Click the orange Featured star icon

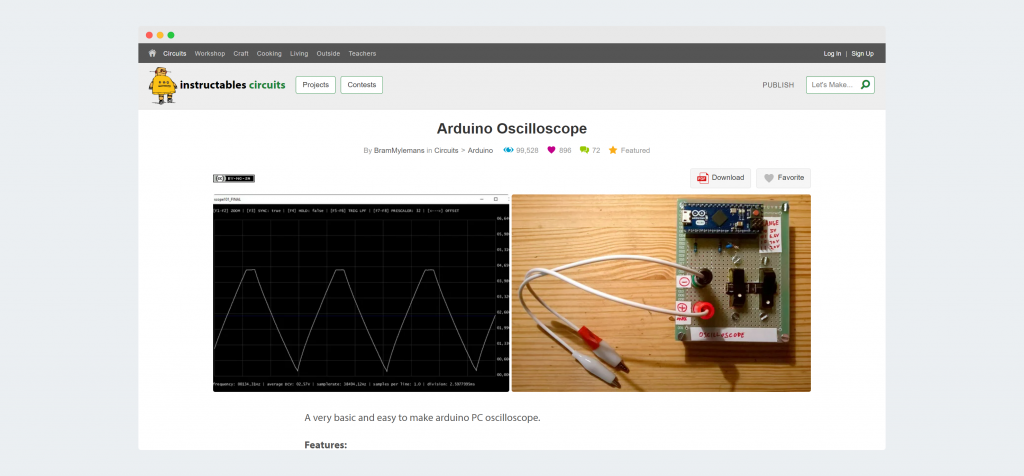point(613,150)
